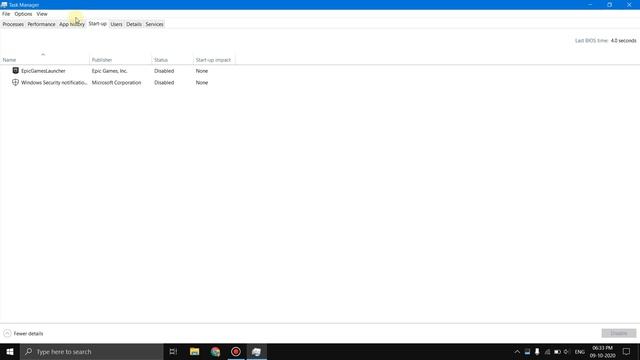
Task: Open the Options menu
Action: tap(23, 14)
